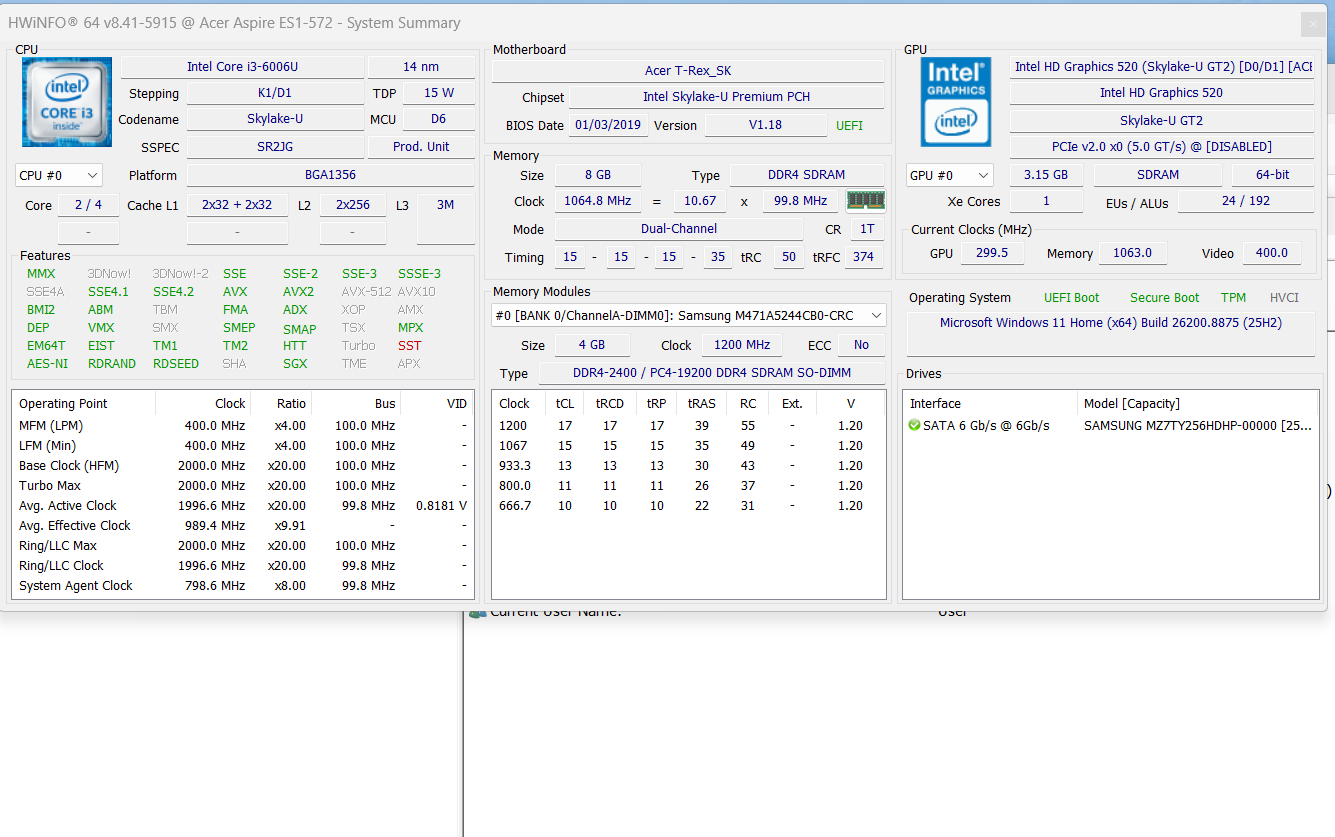Click the AVX2 feature label
This screenshot has height=837, width=1335.
tap(298, 292)
